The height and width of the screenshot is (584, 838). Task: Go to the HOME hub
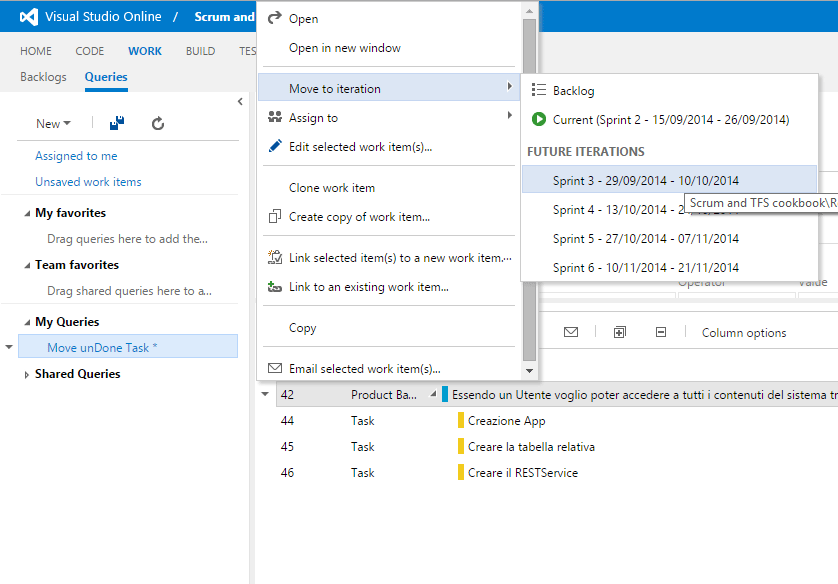[36, 51]
